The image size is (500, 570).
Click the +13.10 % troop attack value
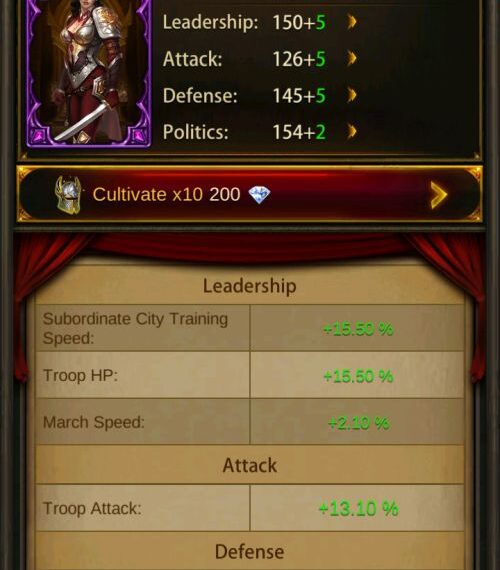tap(358, 508)
